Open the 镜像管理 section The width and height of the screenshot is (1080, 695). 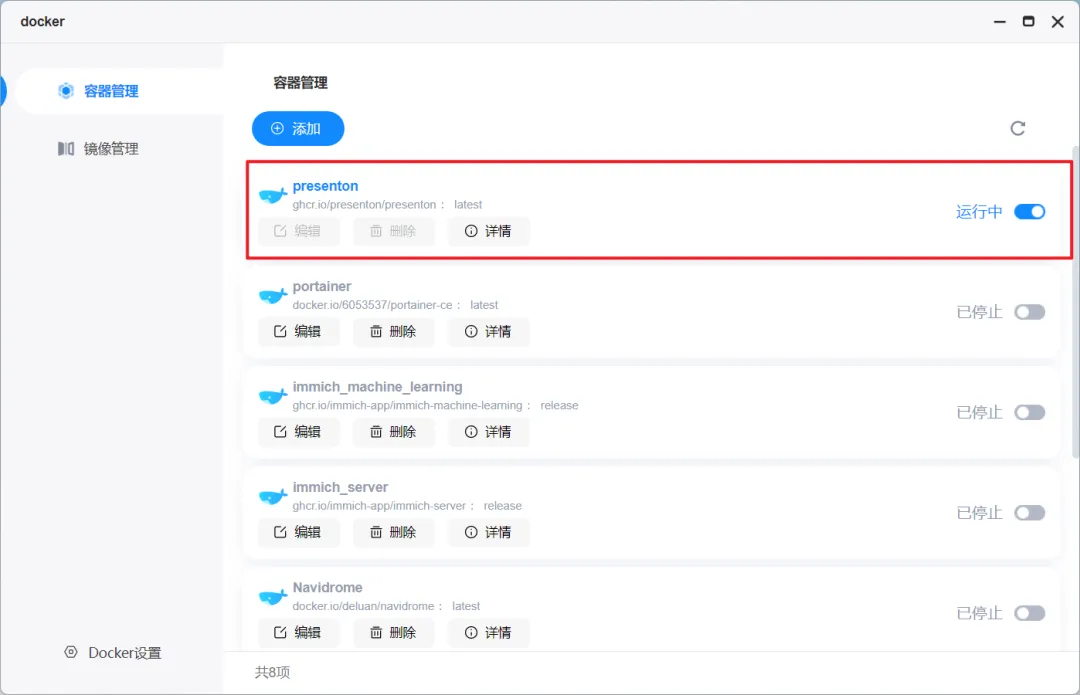coord(112,149)
